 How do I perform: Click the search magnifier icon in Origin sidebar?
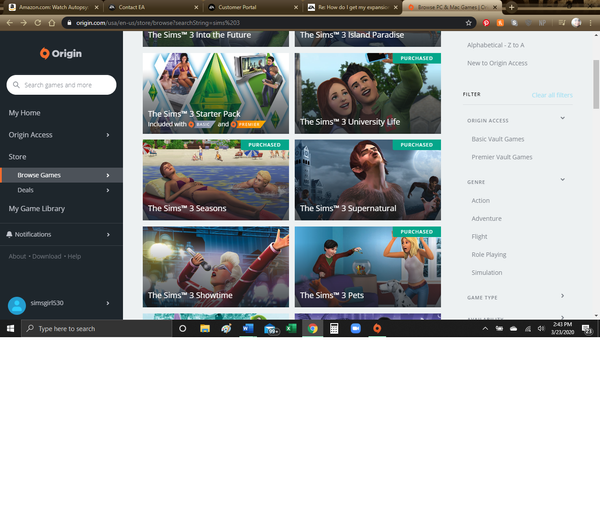pyautogui.click(x=16, y=85)
